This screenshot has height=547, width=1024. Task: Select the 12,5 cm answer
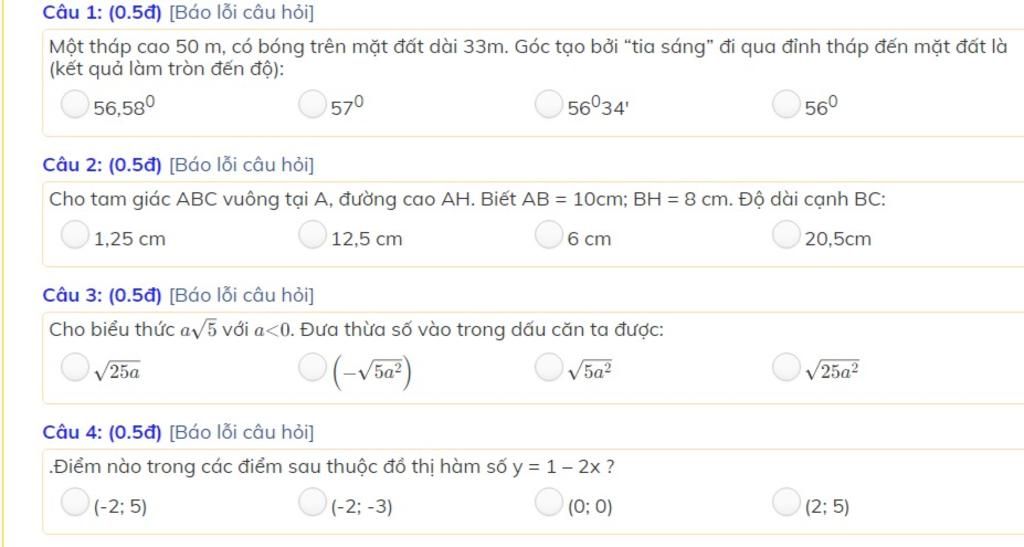tap(312, 235)
